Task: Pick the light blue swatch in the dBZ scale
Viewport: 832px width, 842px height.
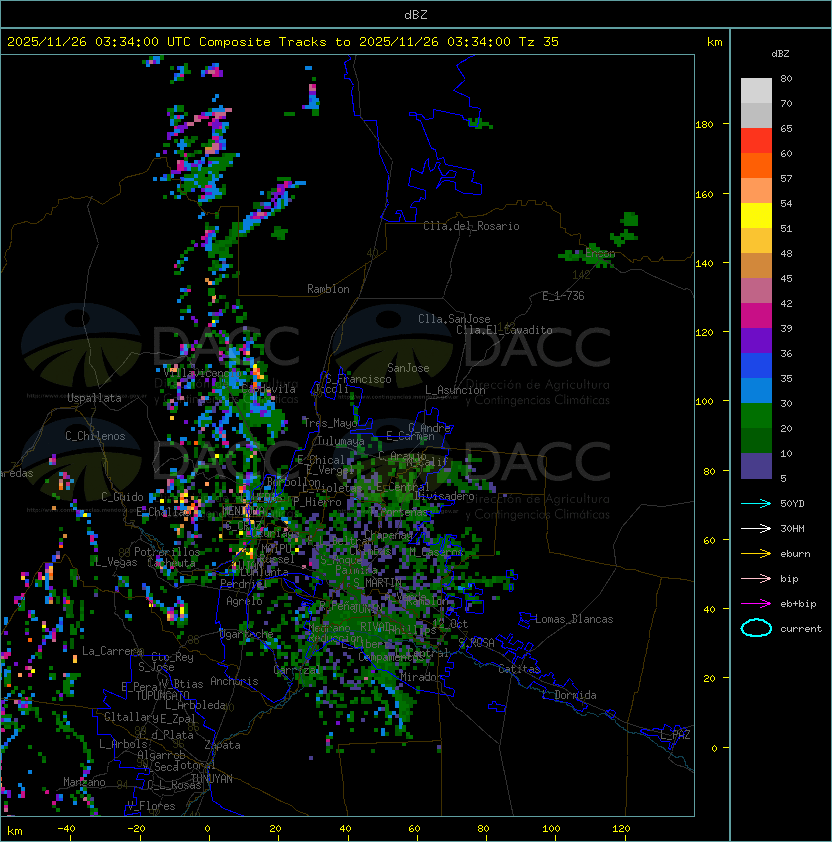Action: tap(756, 390)
